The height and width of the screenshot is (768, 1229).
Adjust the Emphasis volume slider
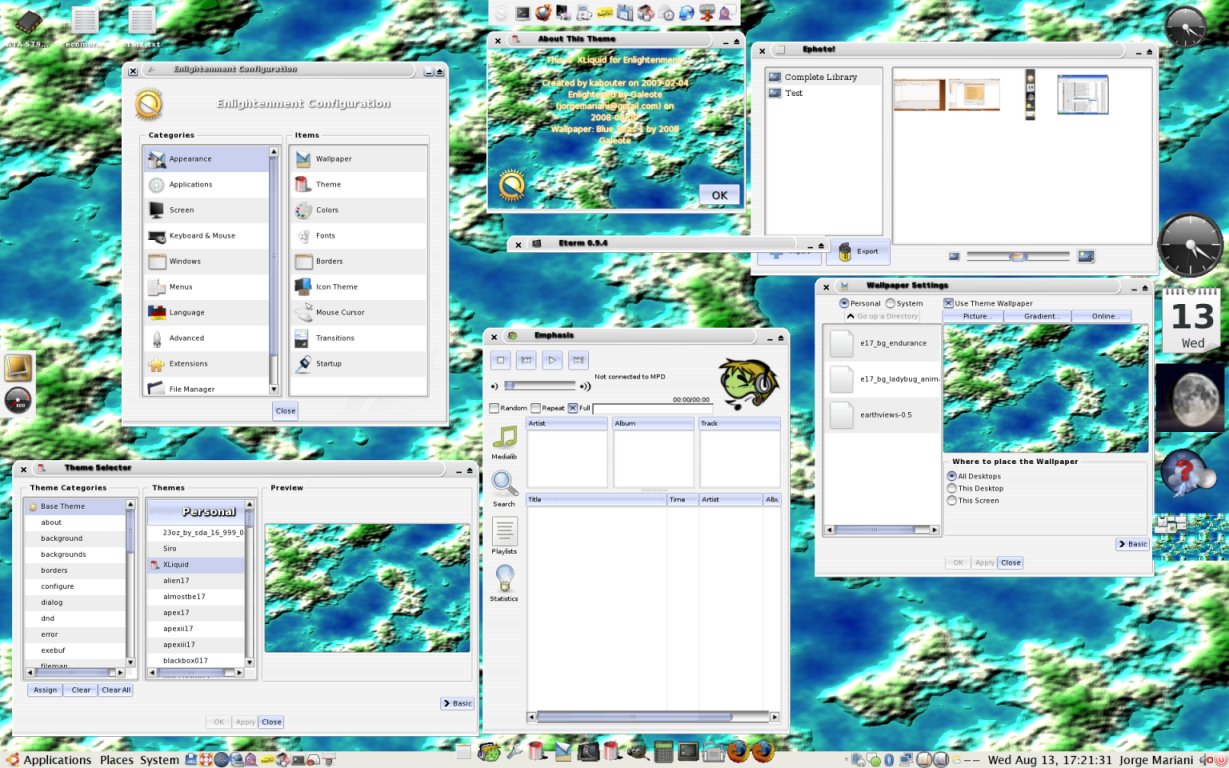[x=540, y=385]
